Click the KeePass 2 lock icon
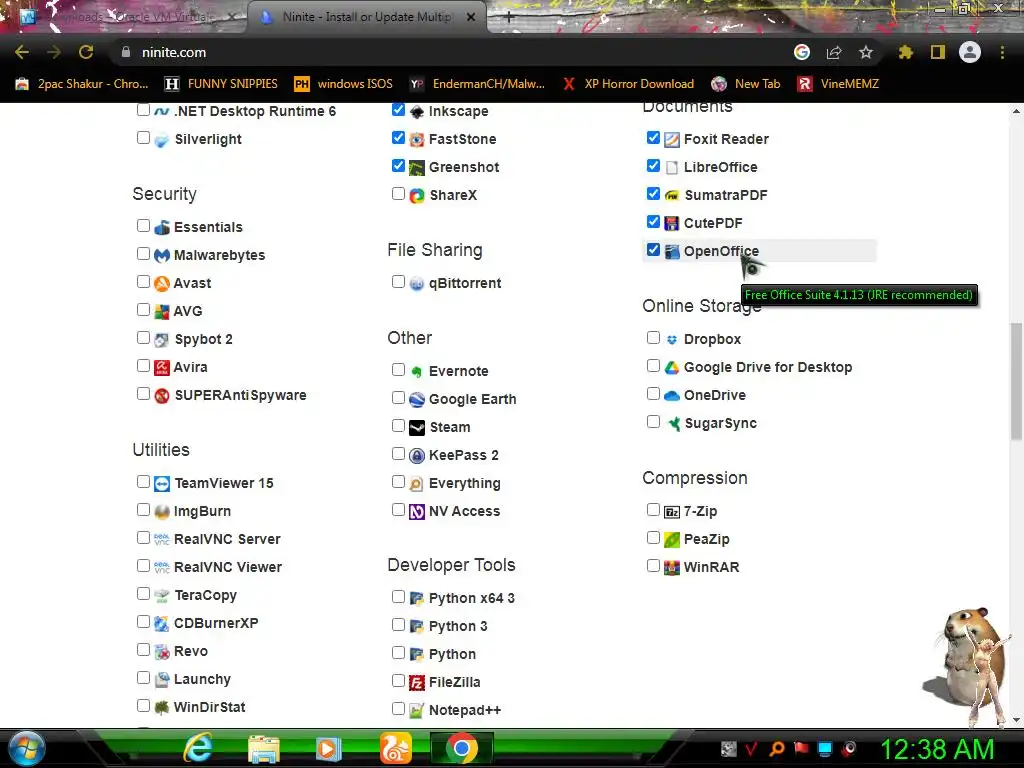The height and width of the screenshot is (768, 1024). pos(417,456)
